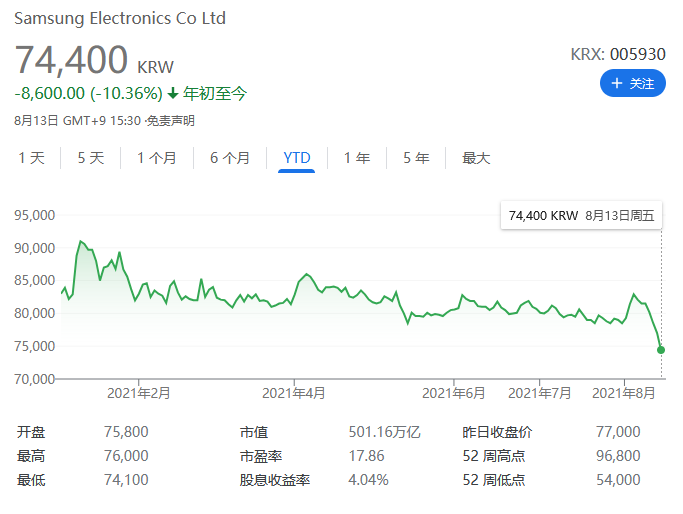Screen dimensions: 683x514
Task: Click the 74,400 price value
Action: click(x=71, y=60)
